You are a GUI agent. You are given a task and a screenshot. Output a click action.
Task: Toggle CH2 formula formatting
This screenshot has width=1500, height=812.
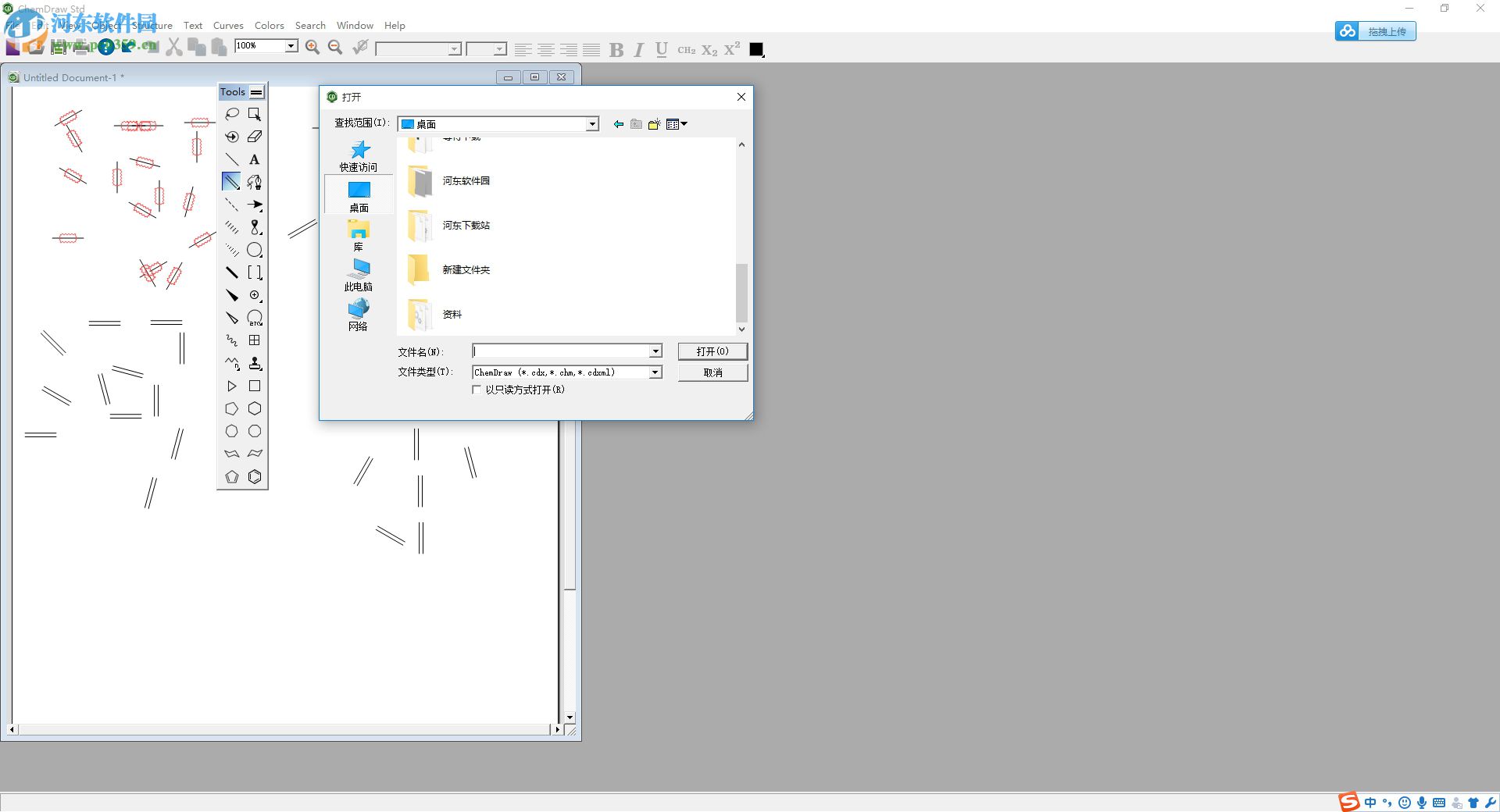(x=686, y=50)
